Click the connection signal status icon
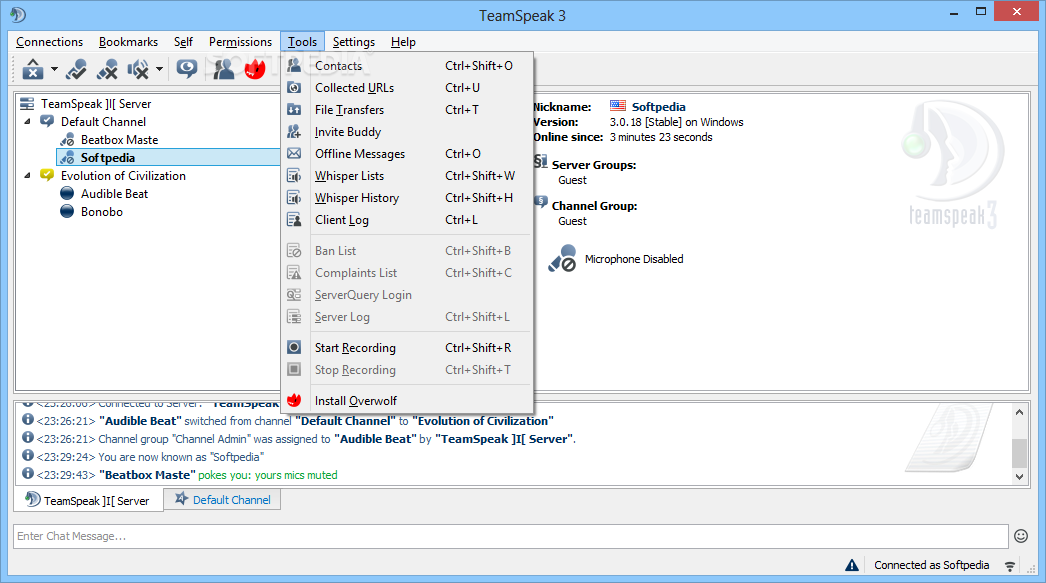Screen dimensions: 1046x583 (x=1010, y=566)
